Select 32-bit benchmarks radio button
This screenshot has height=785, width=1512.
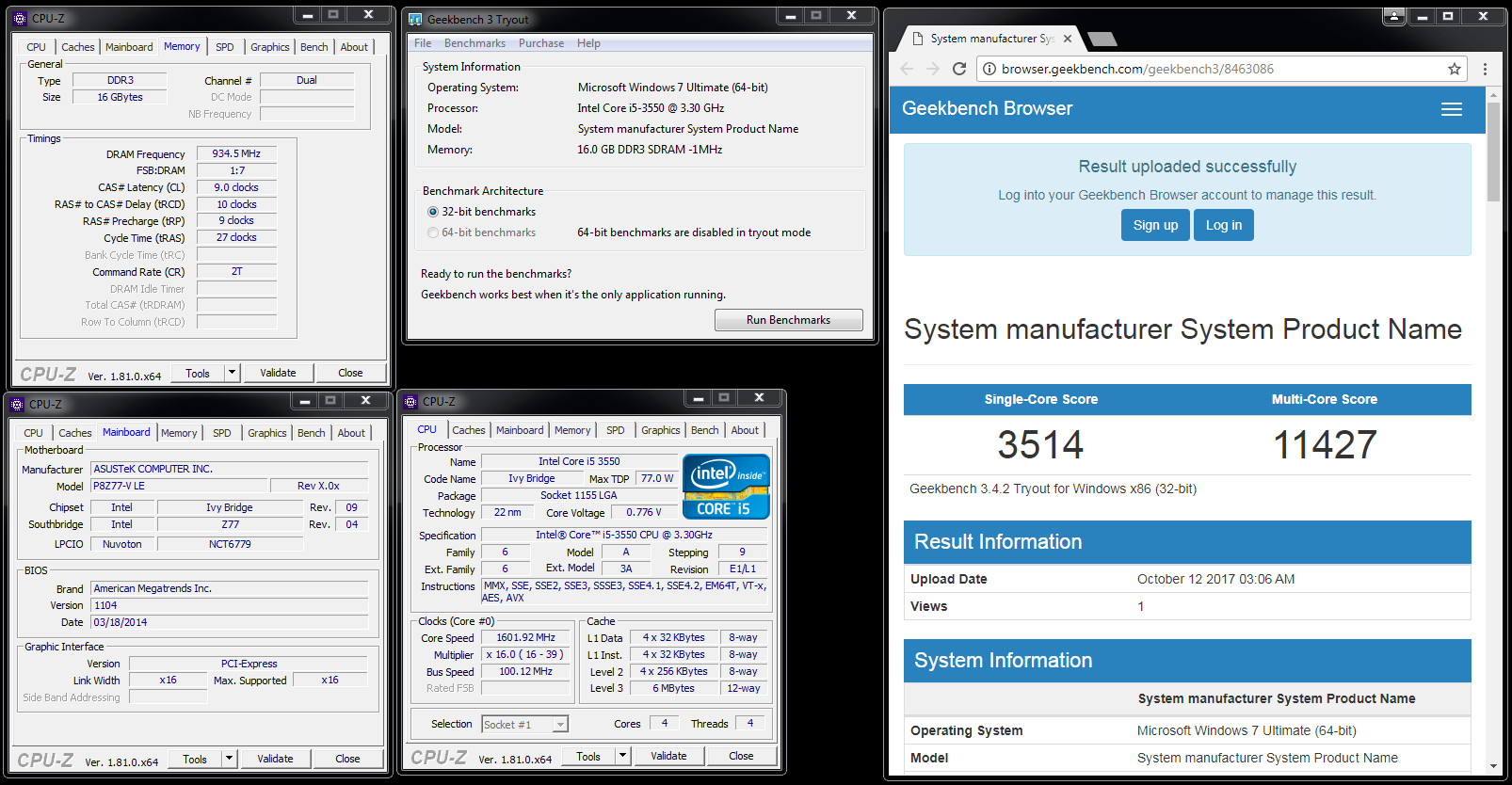(433, 212)
